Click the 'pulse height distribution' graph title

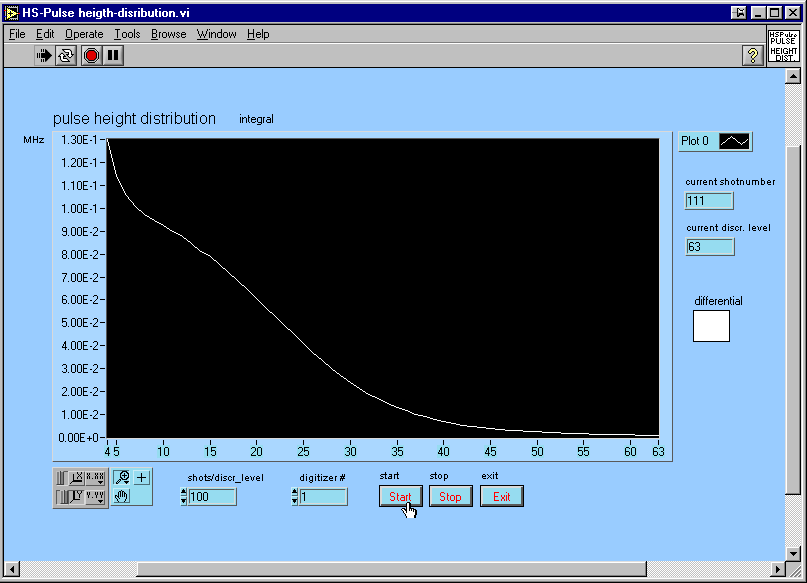(134, 119)
